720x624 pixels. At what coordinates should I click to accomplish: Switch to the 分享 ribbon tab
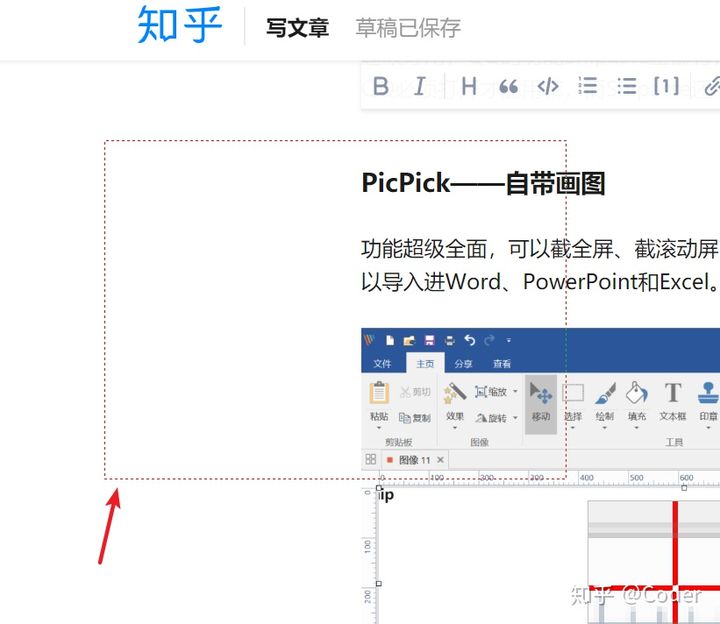(463, 364)
